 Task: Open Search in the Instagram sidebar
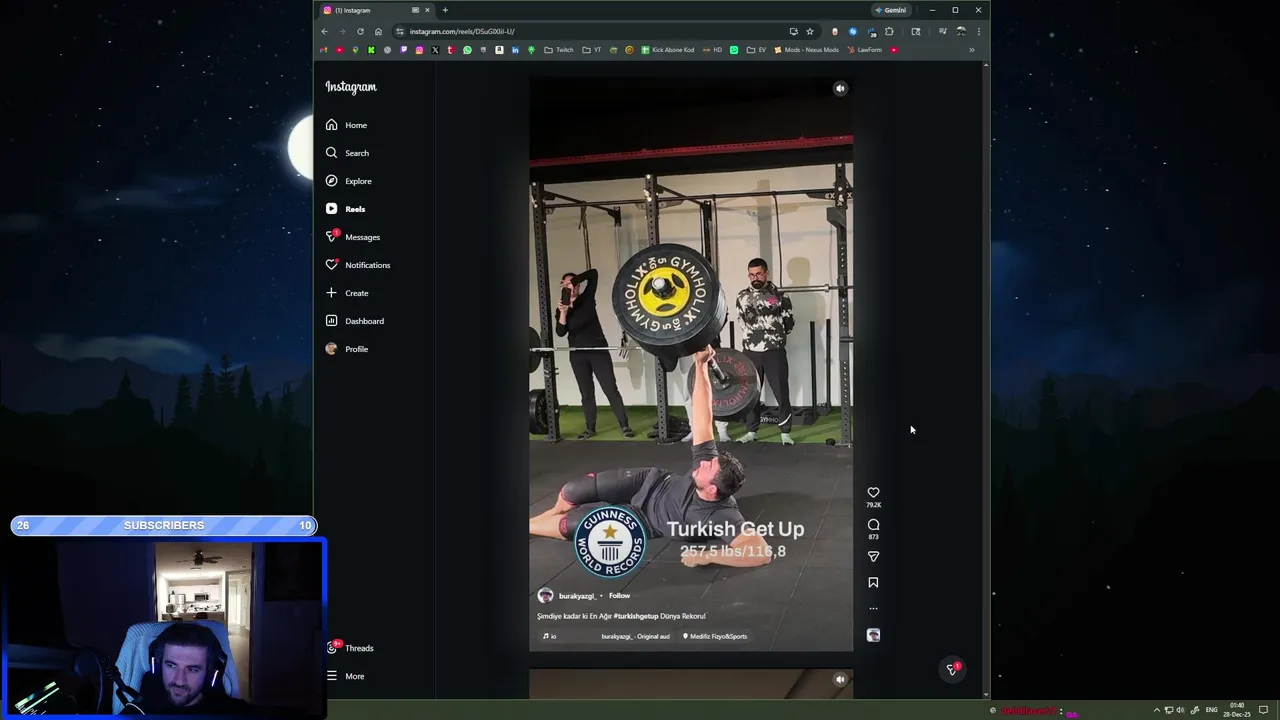click(347, 153)
